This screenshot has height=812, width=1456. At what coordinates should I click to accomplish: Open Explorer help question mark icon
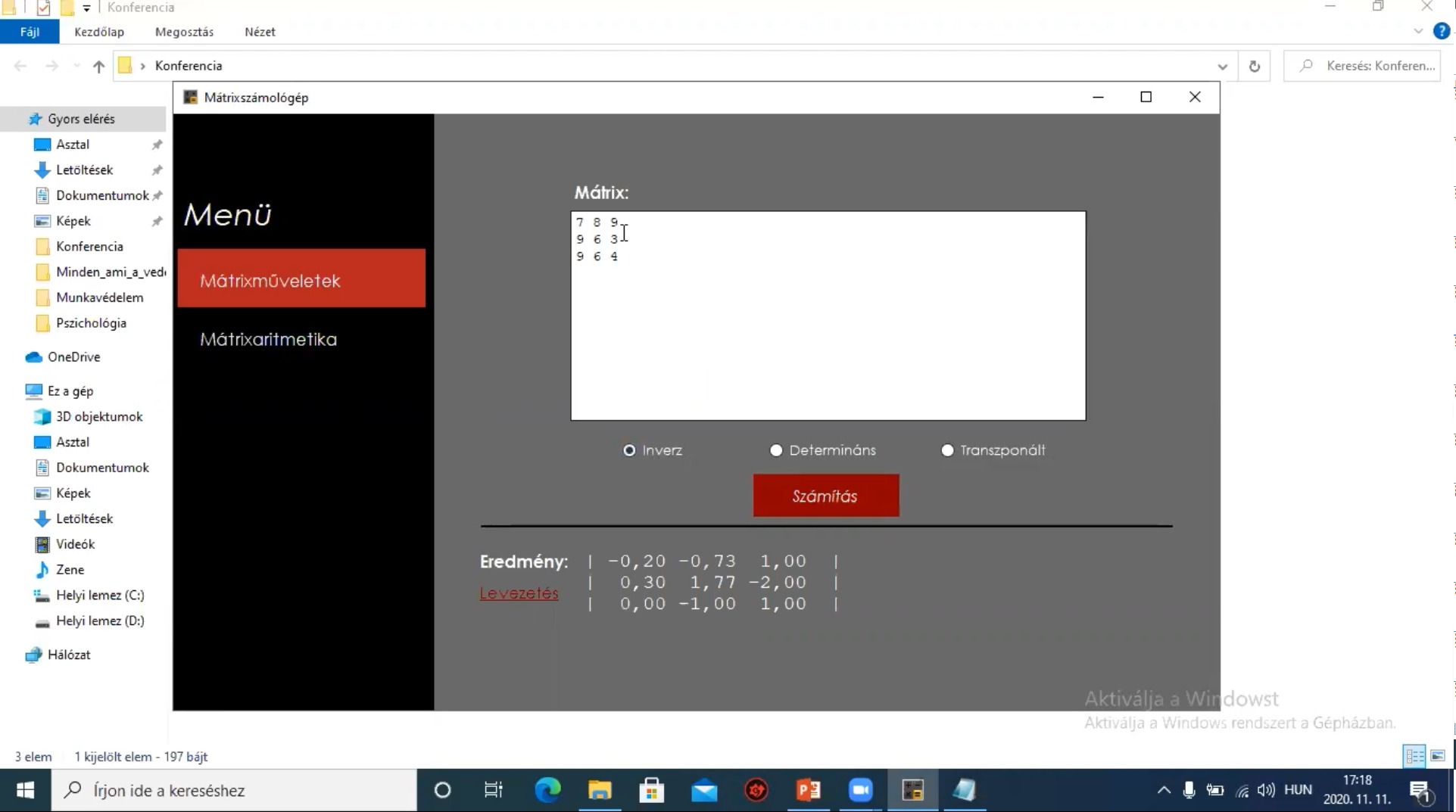[x=1441, y=32]
